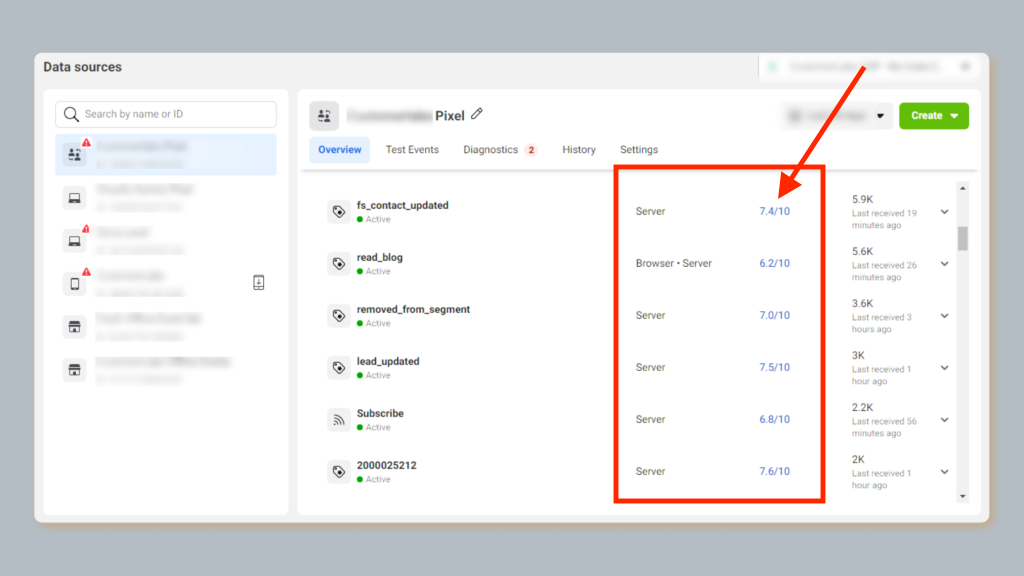Screen dimensions: 1024x576
Task: Open the blurred dropdown left of Create
Action: pyautogui.click(x=837, y=116)
